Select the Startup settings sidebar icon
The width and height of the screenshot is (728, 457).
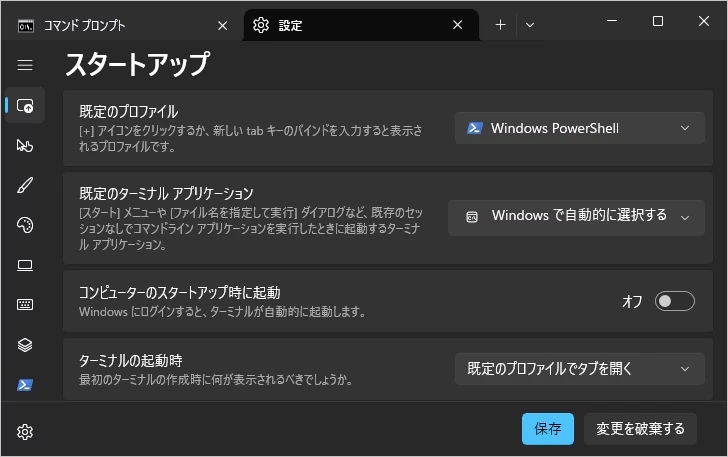[25, 106]
